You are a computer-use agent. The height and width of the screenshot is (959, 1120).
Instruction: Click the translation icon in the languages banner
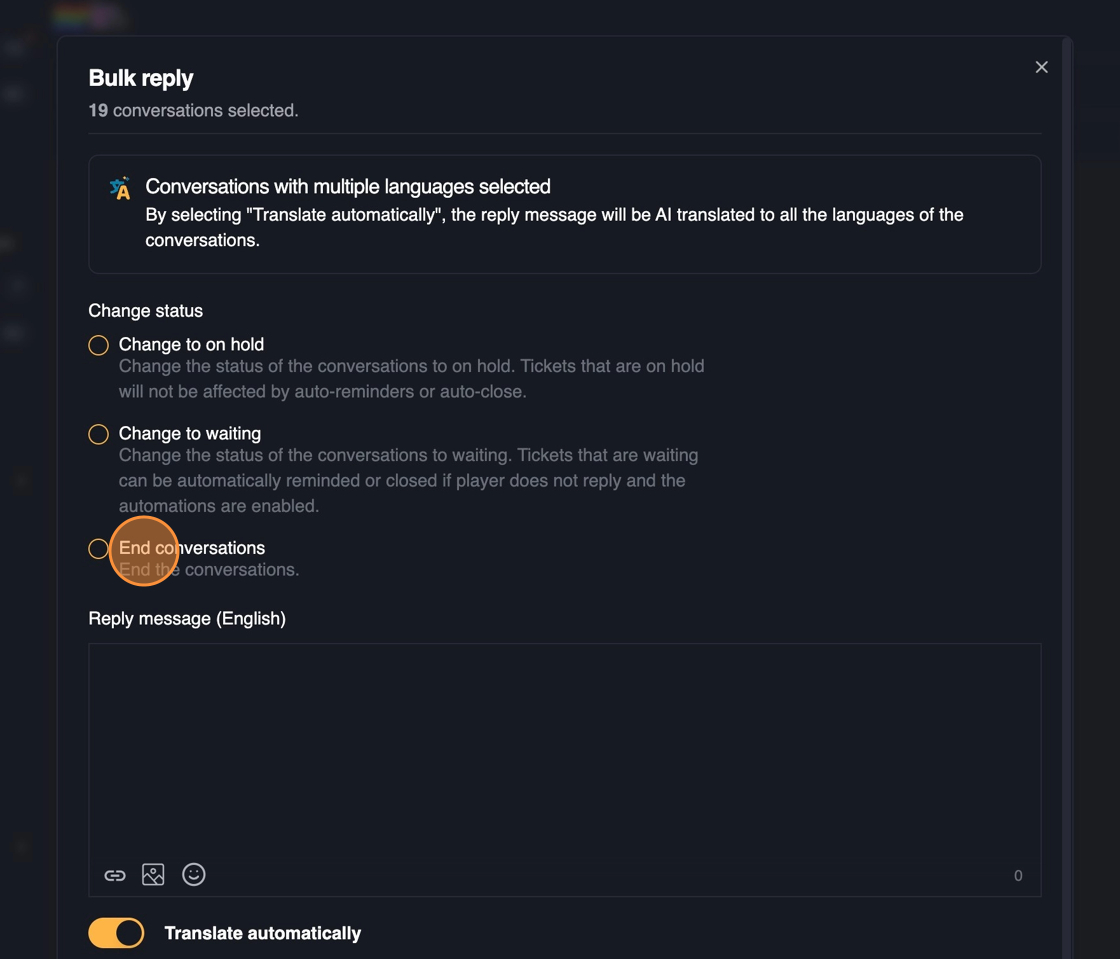[x=120, y=188]
